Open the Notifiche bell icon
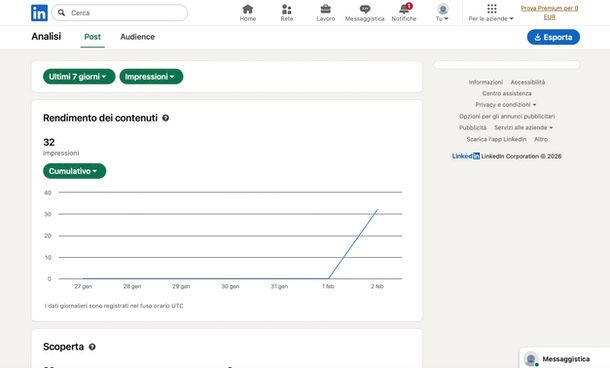The image size is (610, 368). pyautogui.click(x=404, y=13)
